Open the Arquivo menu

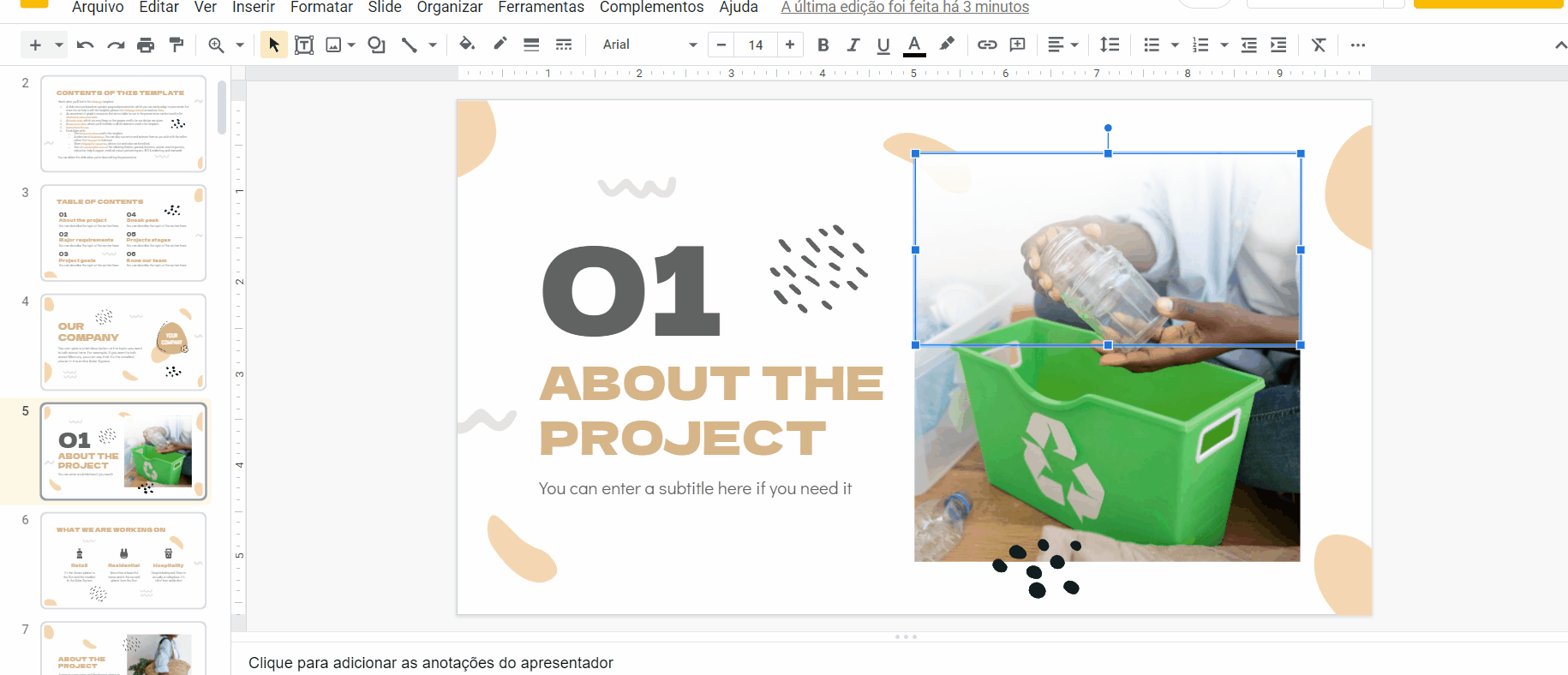pos(98,7)
